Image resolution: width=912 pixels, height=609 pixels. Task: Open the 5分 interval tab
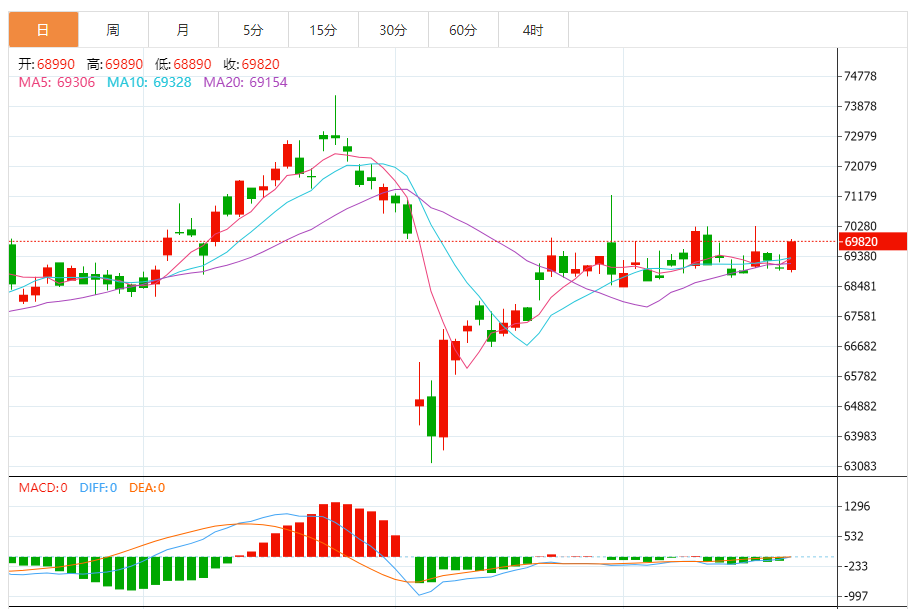(x=253, y=30)
